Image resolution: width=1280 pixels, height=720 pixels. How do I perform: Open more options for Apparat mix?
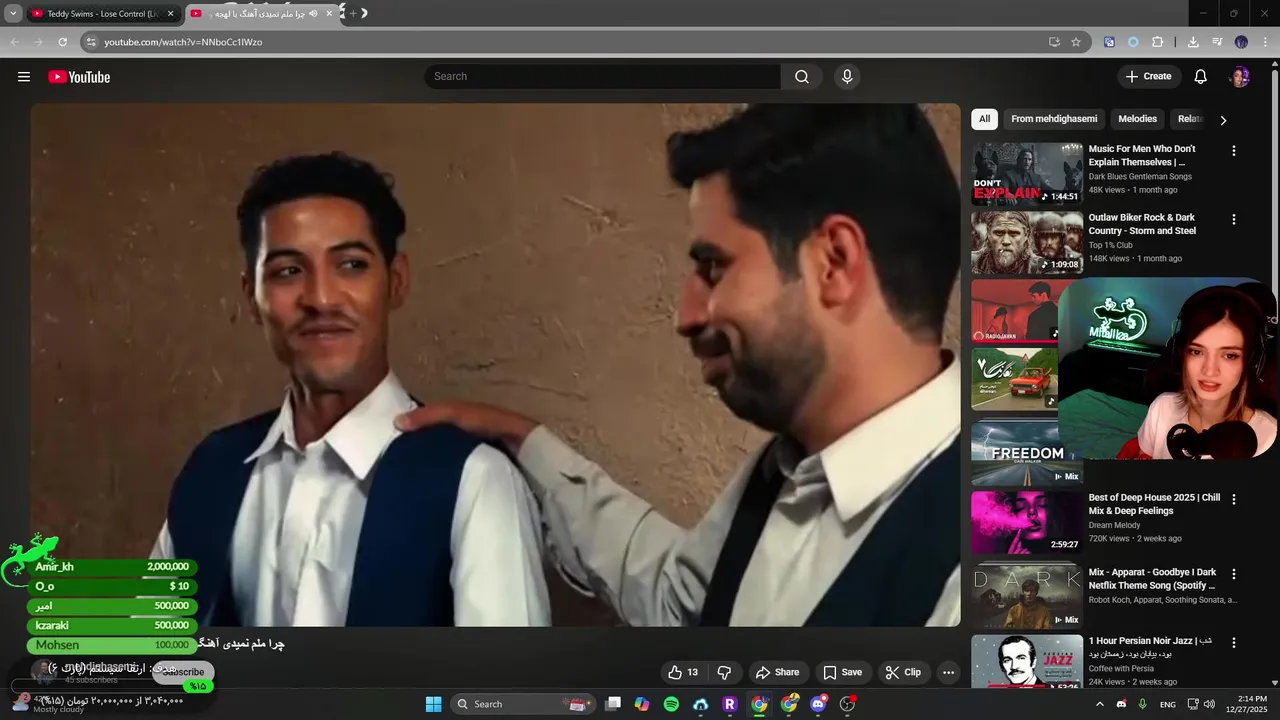point(1233,574)
